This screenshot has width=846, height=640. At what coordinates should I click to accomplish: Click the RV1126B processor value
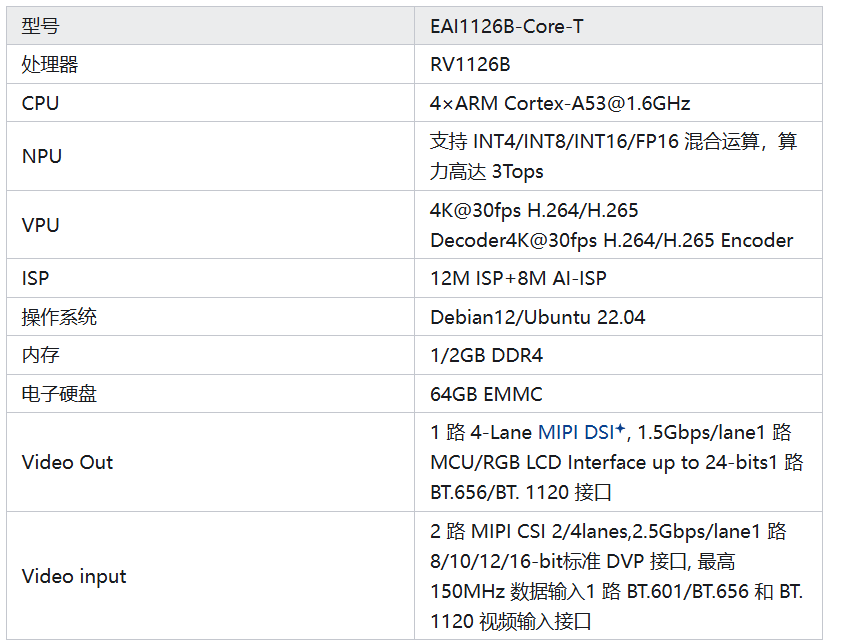coord(470,64)
